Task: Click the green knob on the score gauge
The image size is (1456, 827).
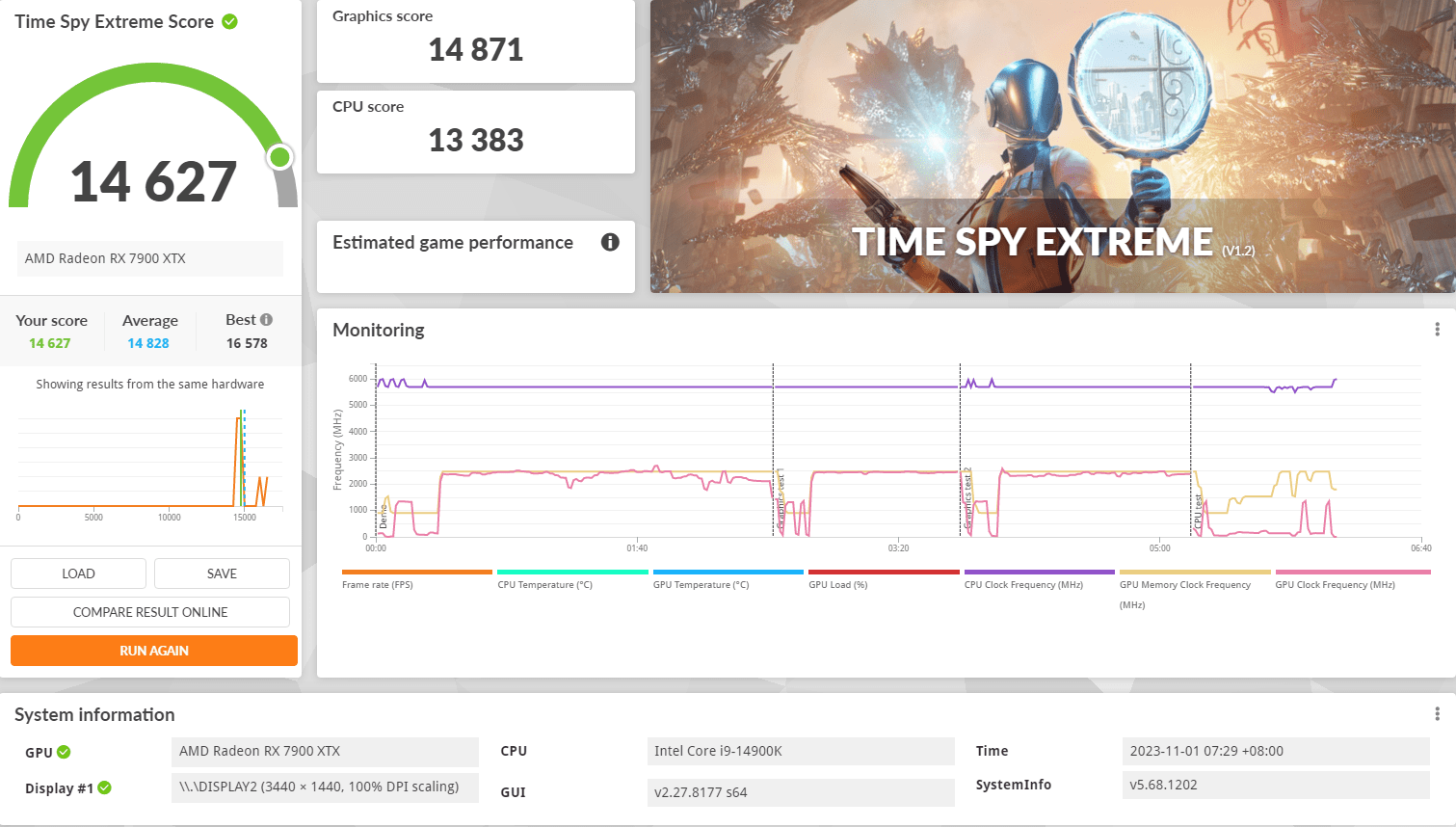Action: 280,157
